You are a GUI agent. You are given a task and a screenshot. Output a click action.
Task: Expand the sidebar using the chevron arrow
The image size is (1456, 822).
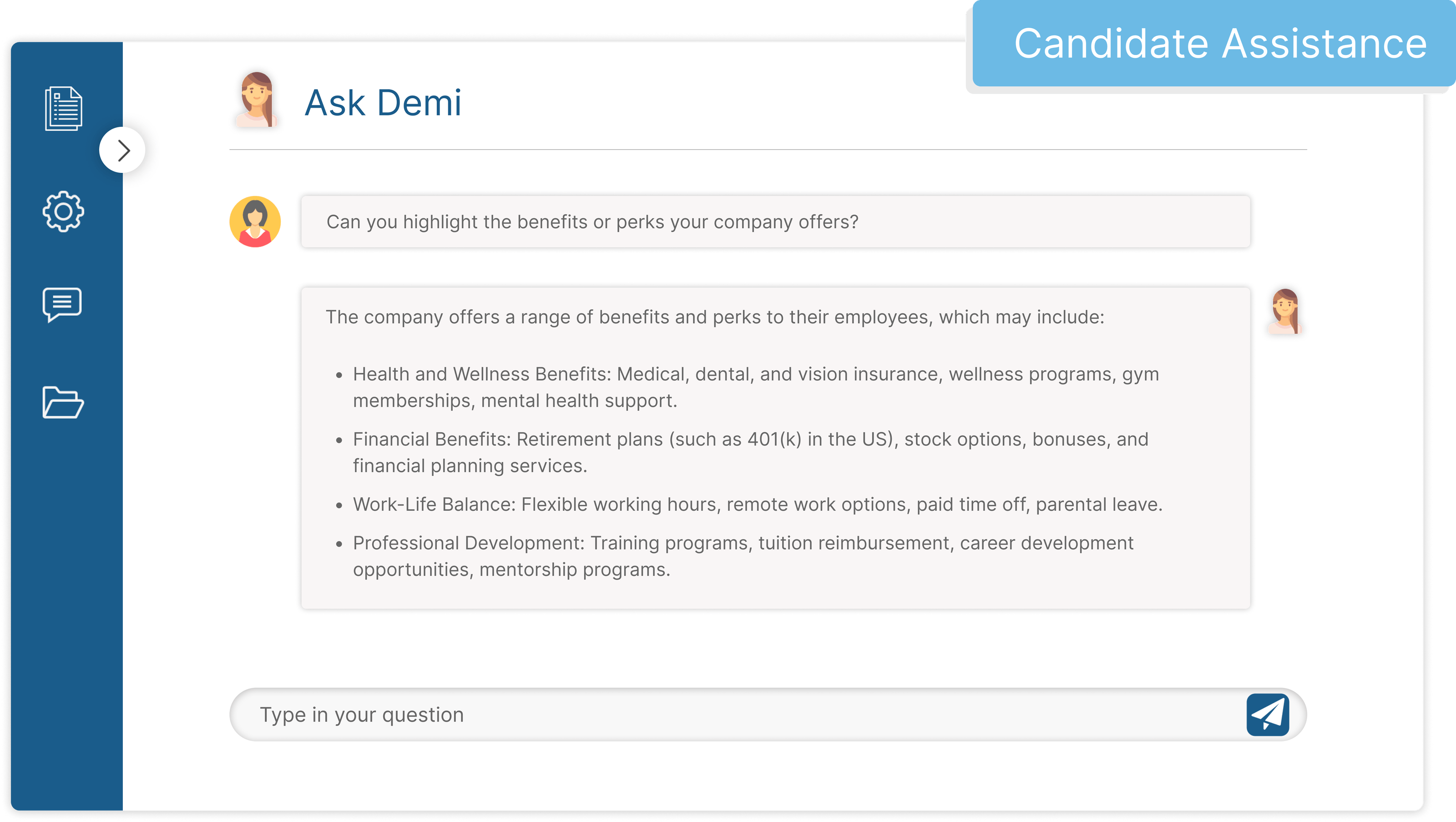coord(122,150)
